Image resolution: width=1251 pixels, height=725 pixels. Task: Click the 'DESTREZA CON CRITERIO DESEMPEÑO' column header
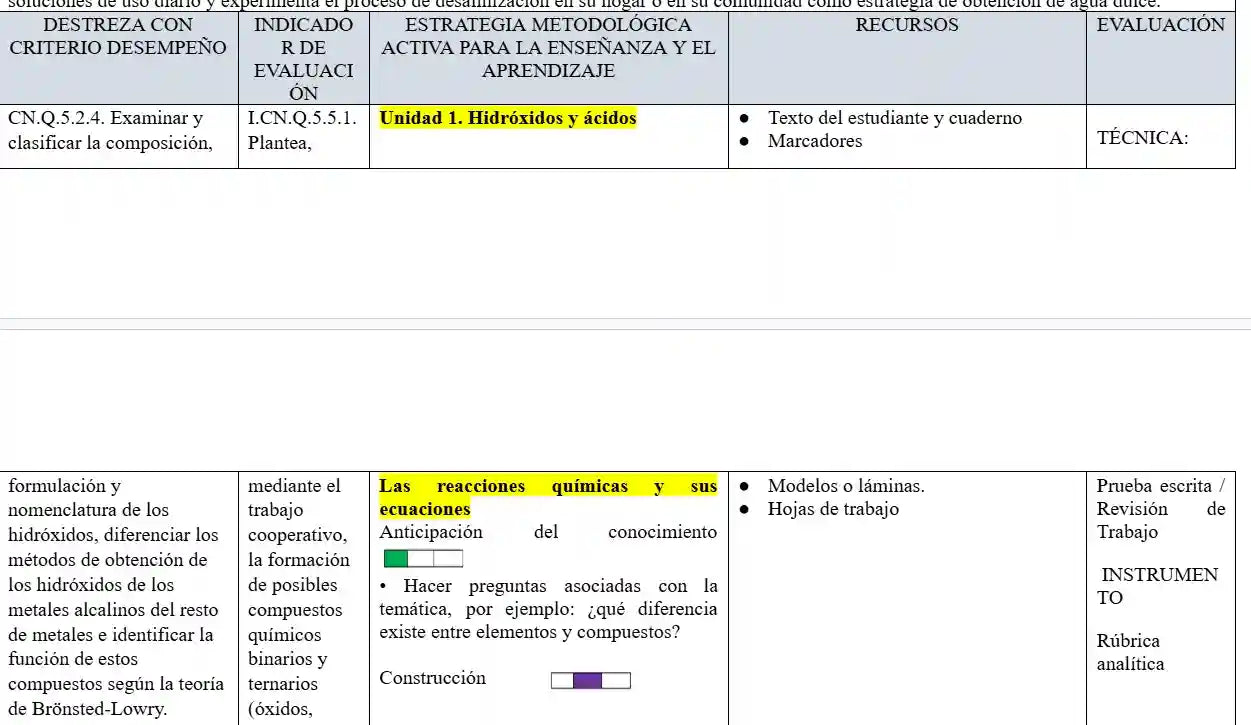(x=118, y=36)
